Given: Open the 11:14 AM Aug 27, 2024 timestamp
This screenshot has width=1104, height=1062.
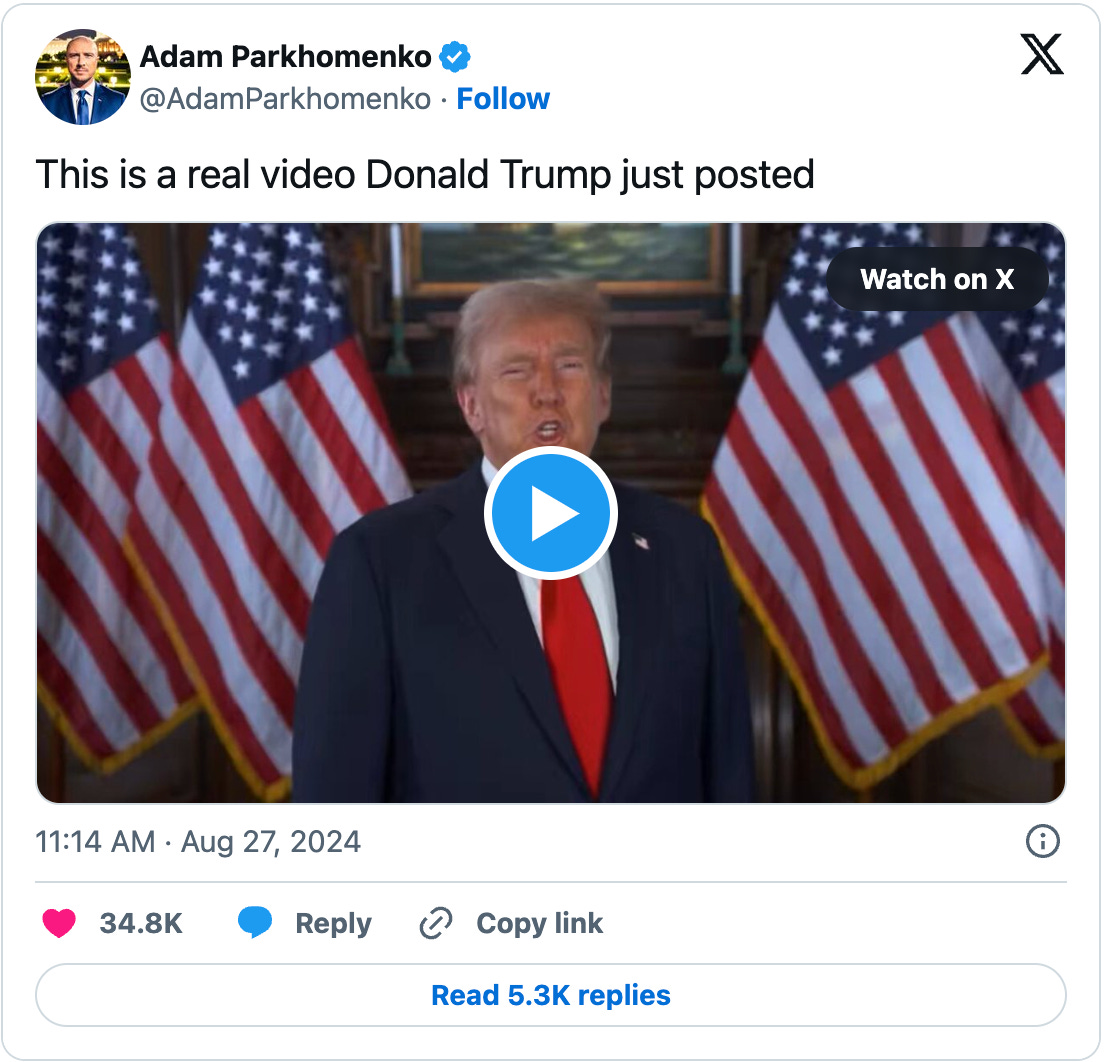Looking at the screenshot, I should pyautogui.click(x=198, y=842).
